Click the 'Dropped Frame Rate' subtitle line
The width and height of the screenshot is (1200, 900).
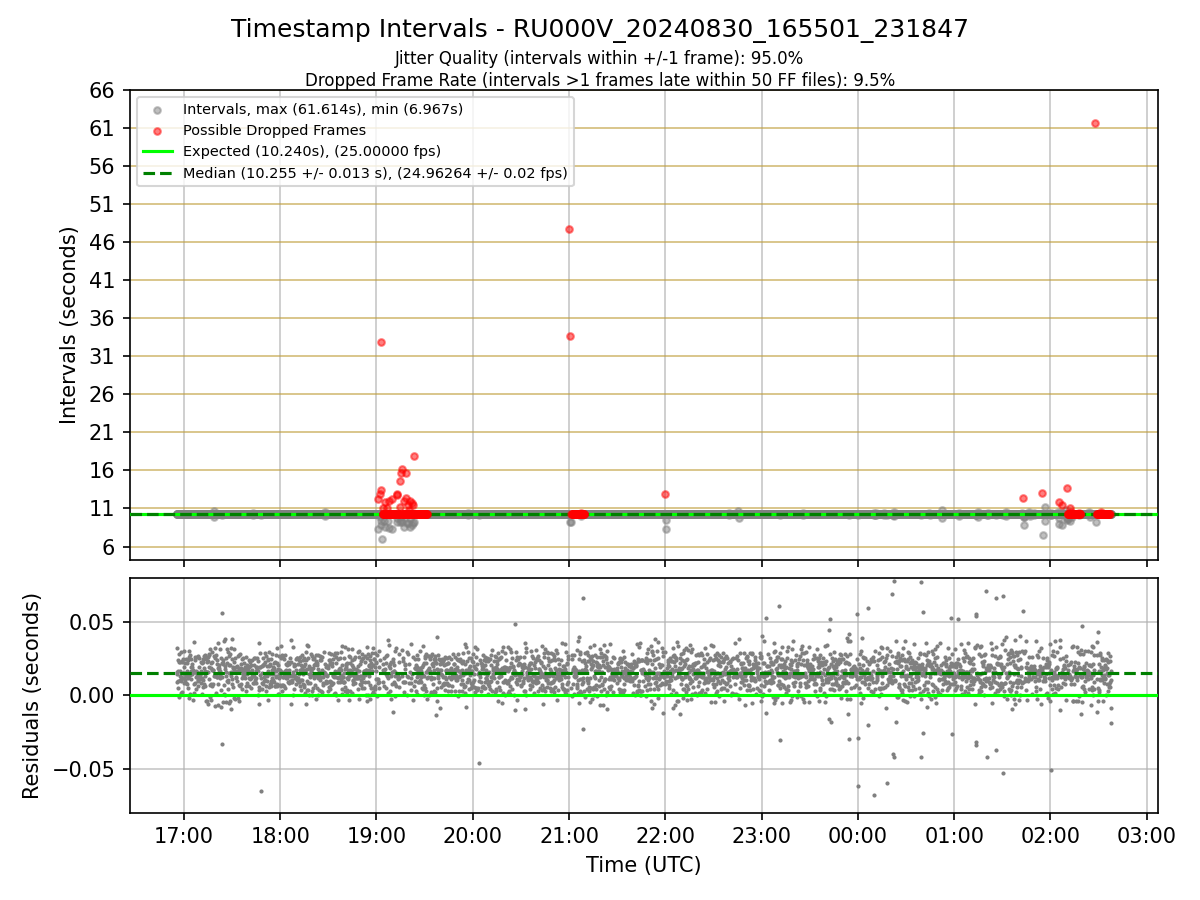[x=599, y=80]
